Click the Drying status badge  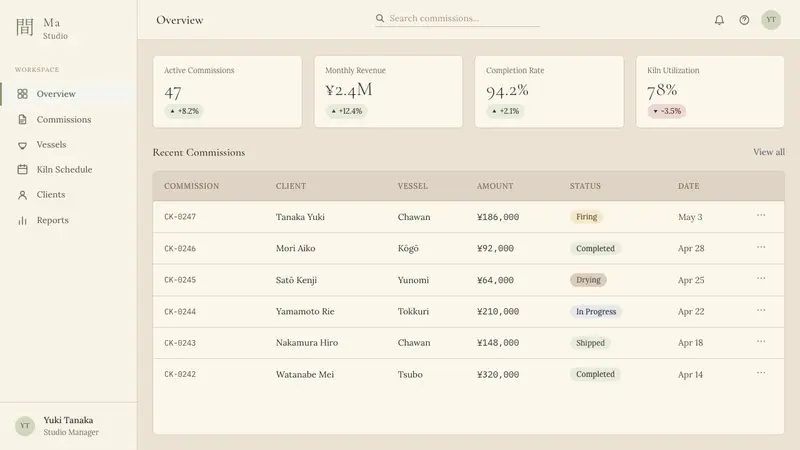pyautogui.click(x=588, y=280)
